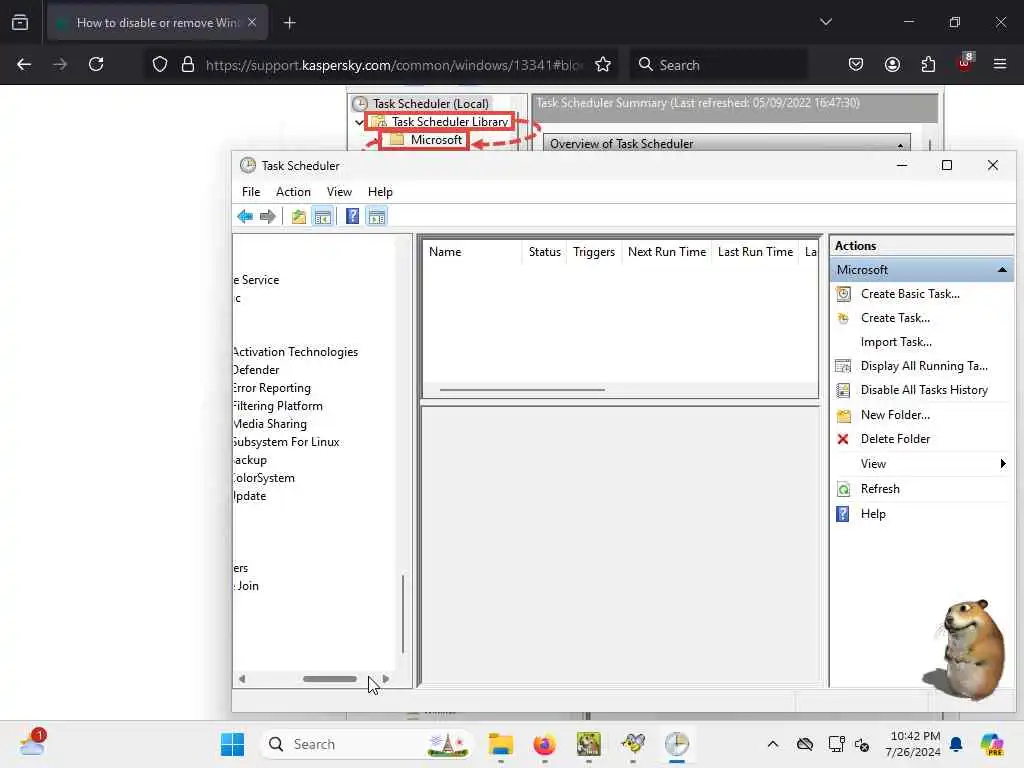Click Disable All Tasks History label
This screenshot has height=768, width=1024.
point(923,390)
